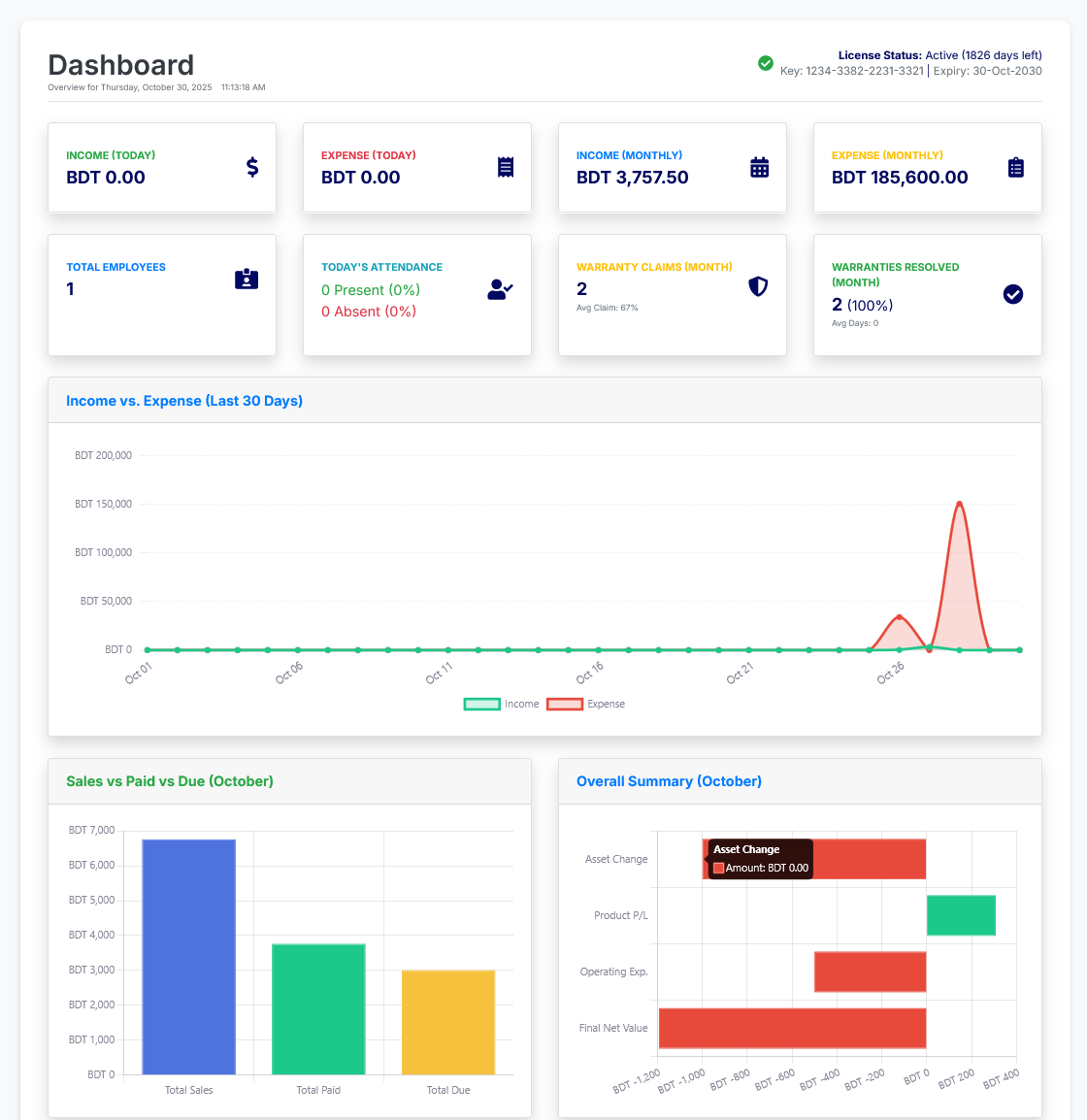Click the shield icon on Warranty Claims card
Viewport: 1087px width, 1120px height.
(x=758, y=286)
